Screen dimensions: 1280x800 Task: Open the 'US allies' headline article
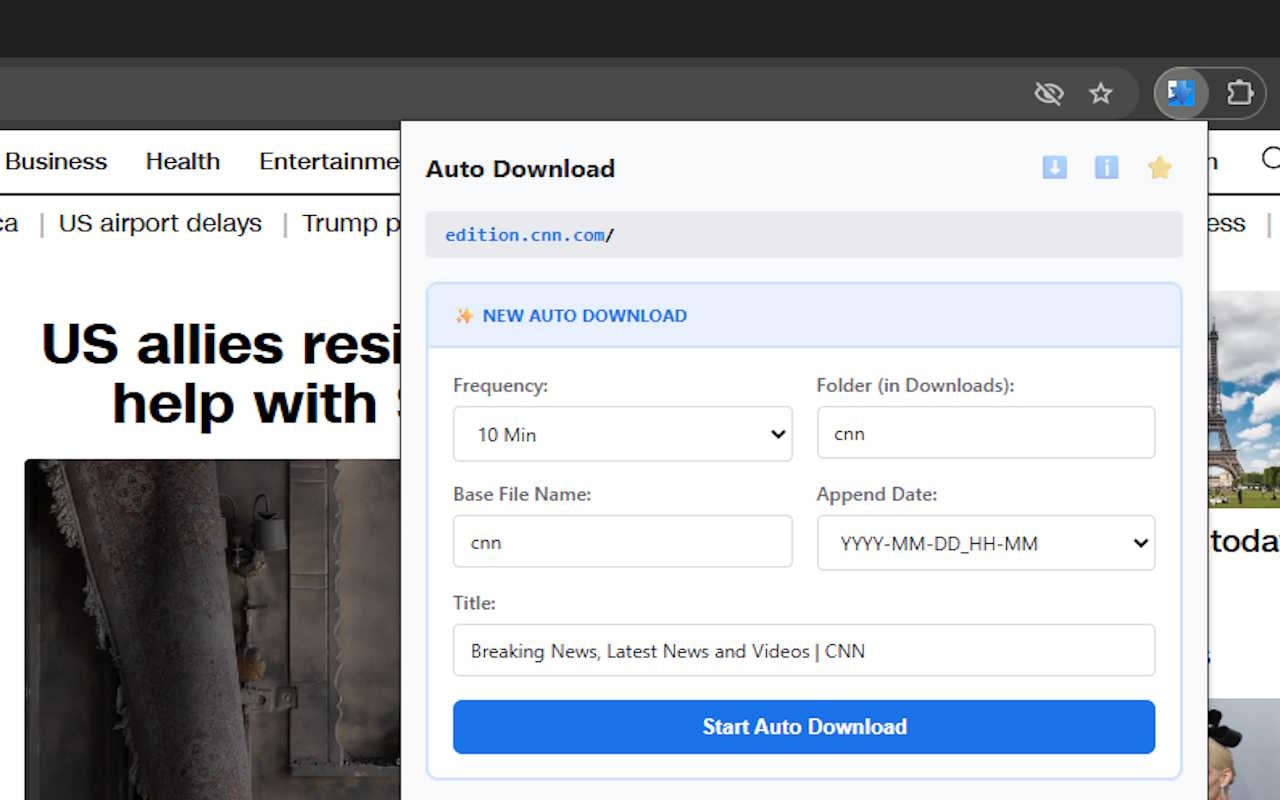coord(220,374)
